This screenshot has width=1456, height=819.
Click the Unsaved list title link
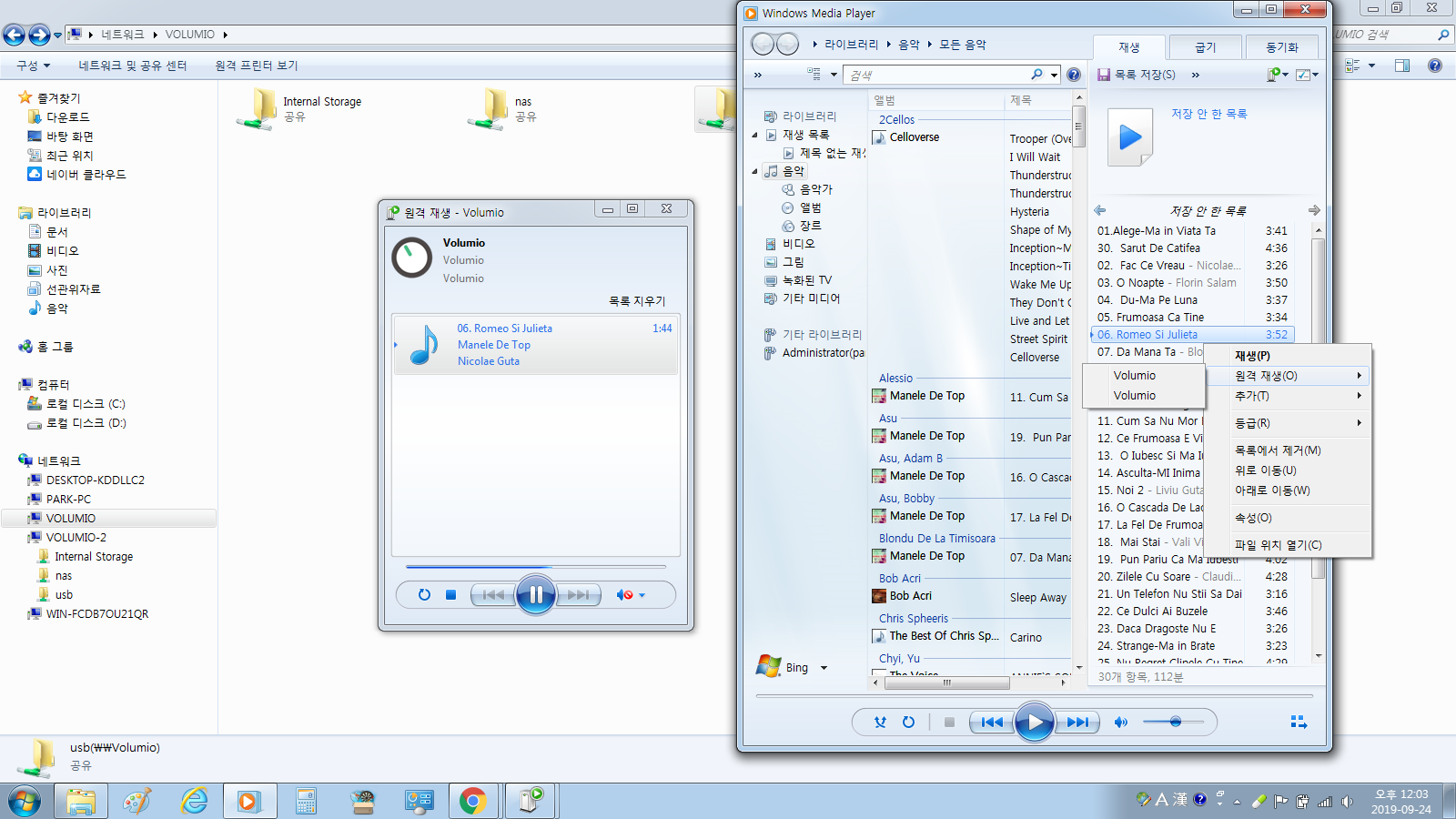1208,114
